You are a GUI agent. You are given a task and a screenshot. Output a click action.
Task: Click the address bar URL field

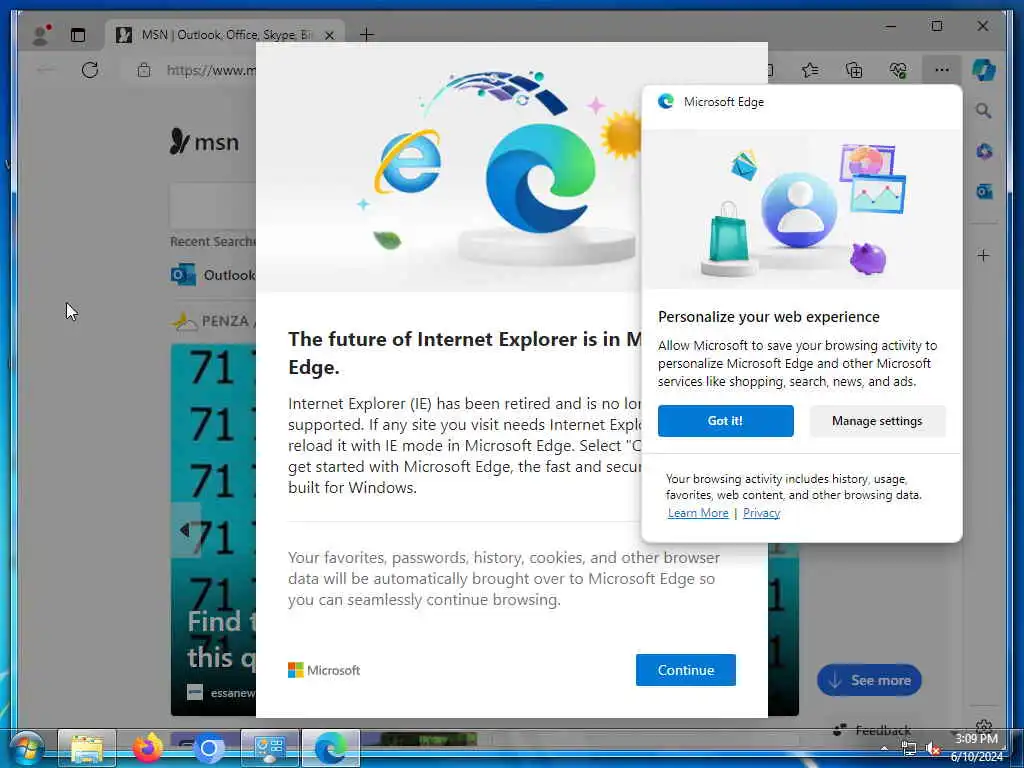point(210,70)
